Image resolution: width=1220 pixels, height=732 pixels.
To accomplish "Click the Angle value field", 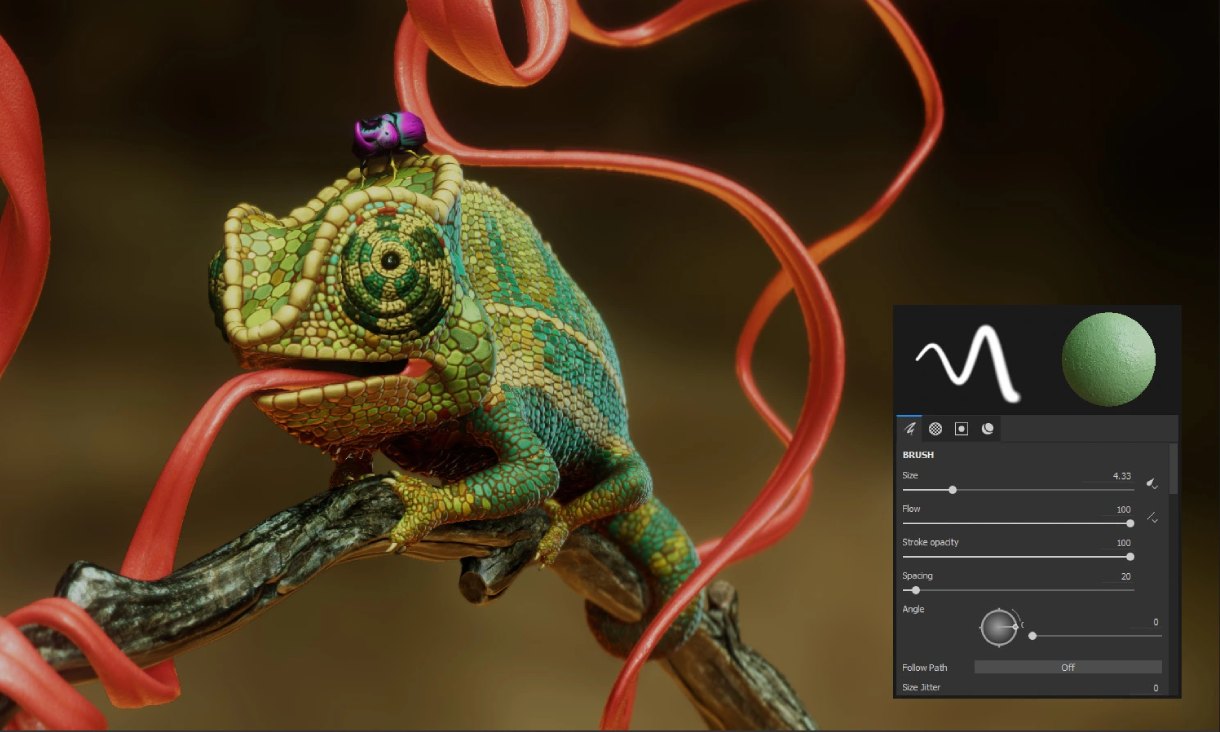I will point(1145,622).
